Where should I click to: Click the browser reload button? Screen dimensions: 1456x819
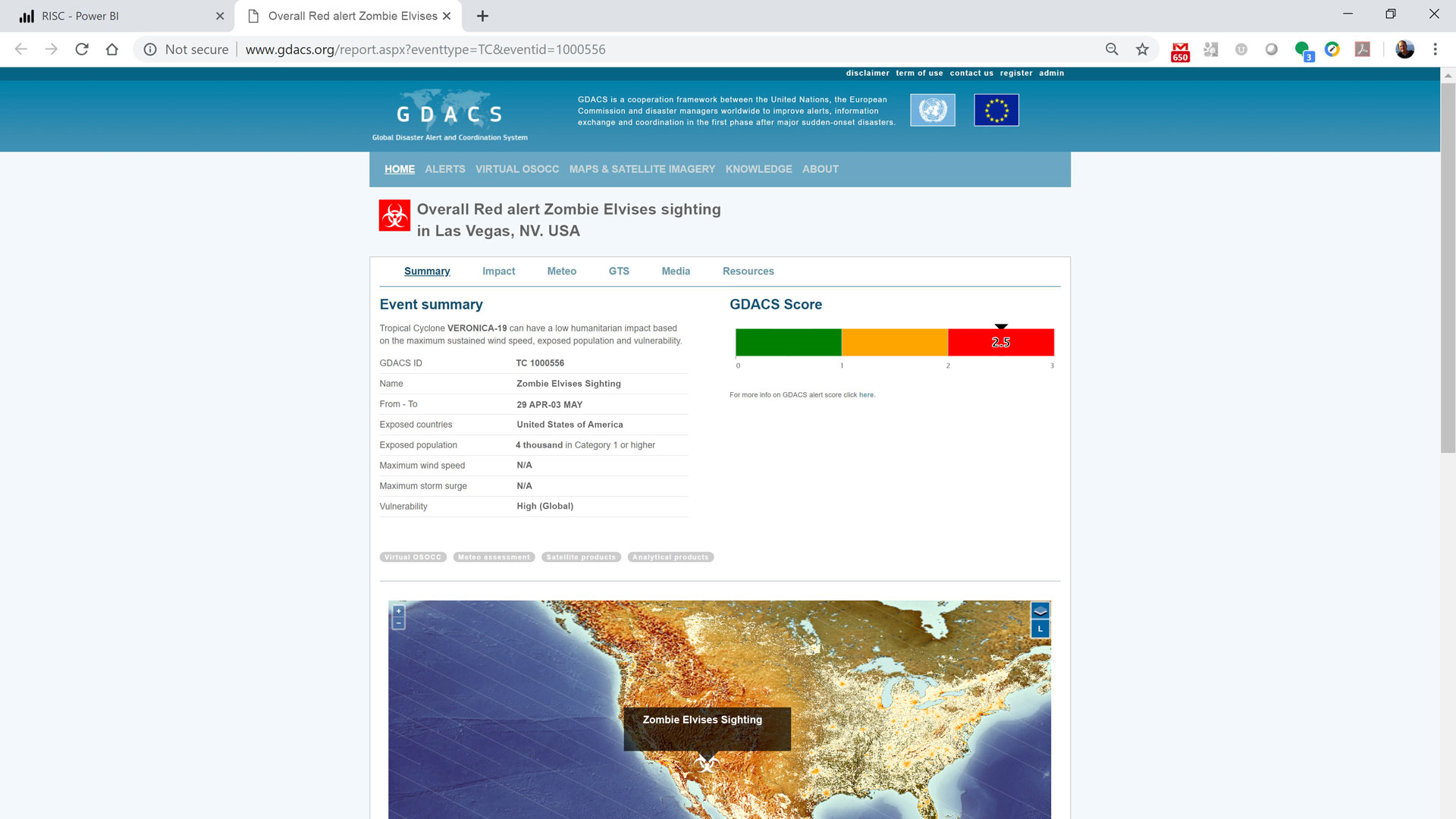point(82,49)
